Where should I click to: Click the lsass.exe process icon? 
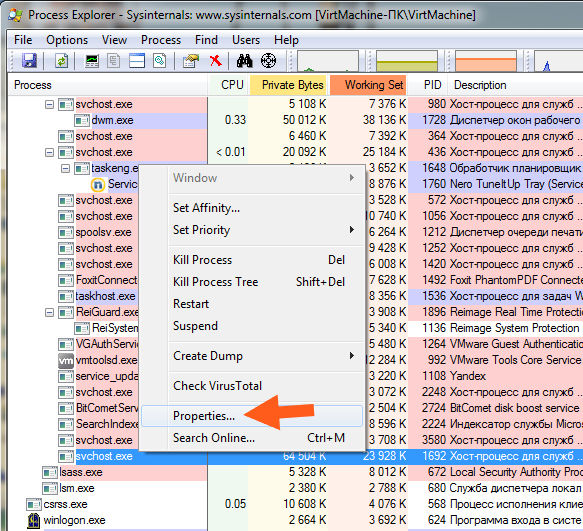click(x=50, y=472)
